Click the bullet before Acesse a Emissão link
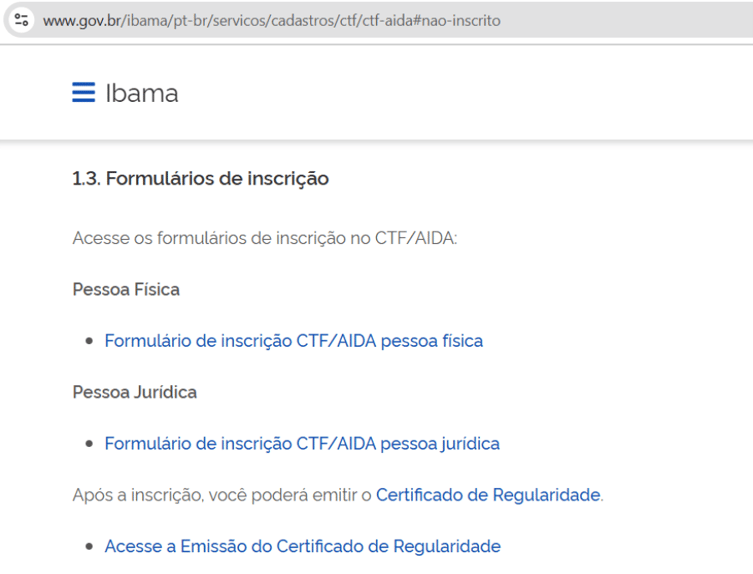 [x=89, y=547]
